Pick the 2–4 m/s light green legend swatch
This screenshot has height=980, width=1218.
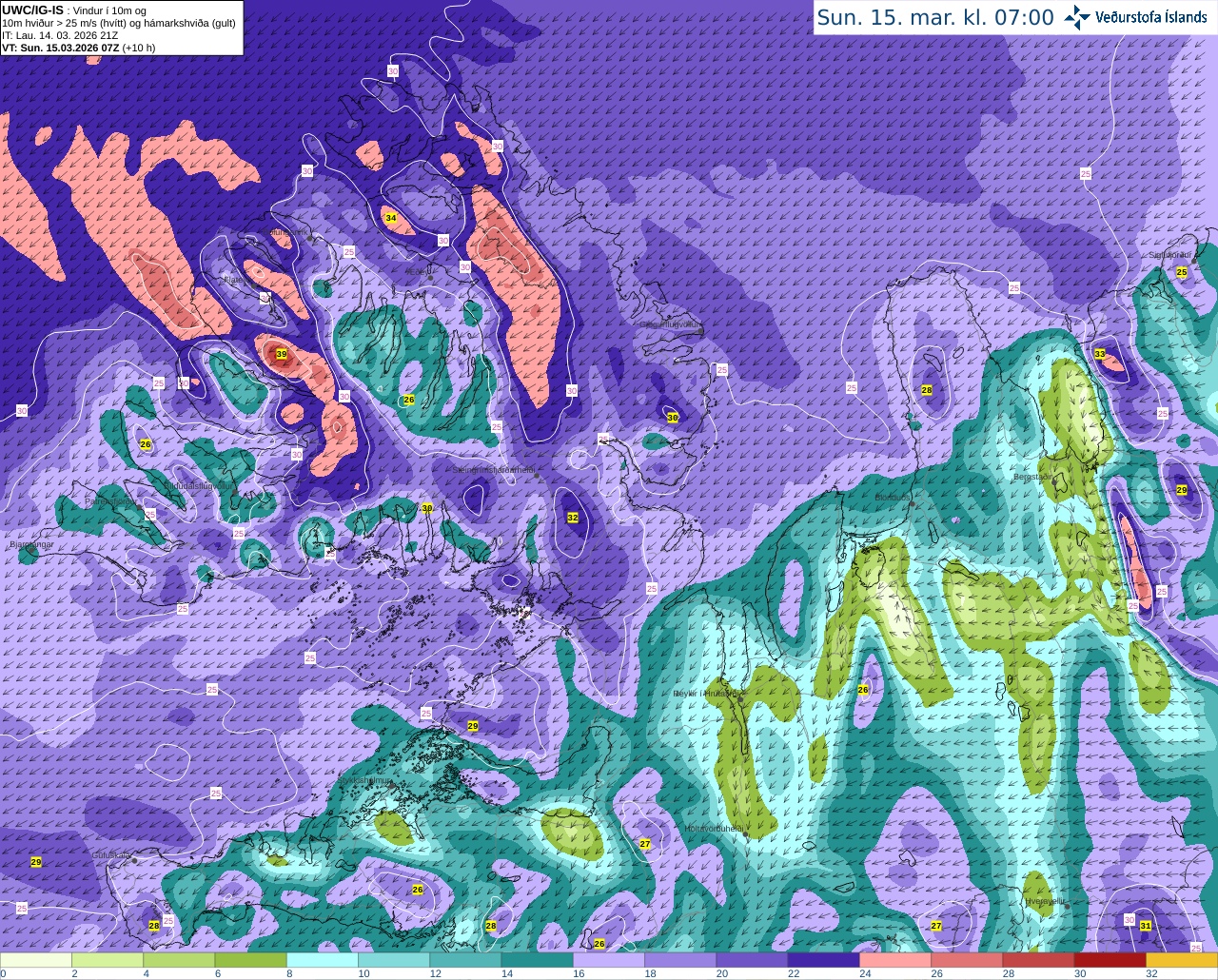(108, 960)
